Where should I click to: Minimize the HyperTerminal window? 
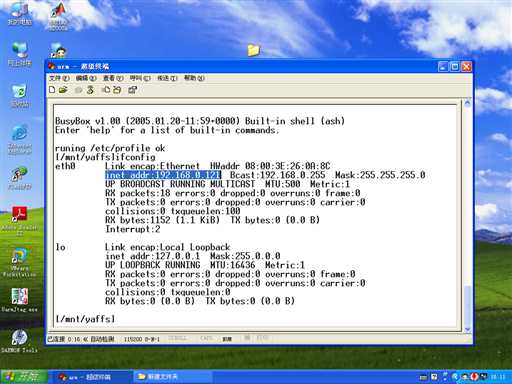[x=443, y=67]
